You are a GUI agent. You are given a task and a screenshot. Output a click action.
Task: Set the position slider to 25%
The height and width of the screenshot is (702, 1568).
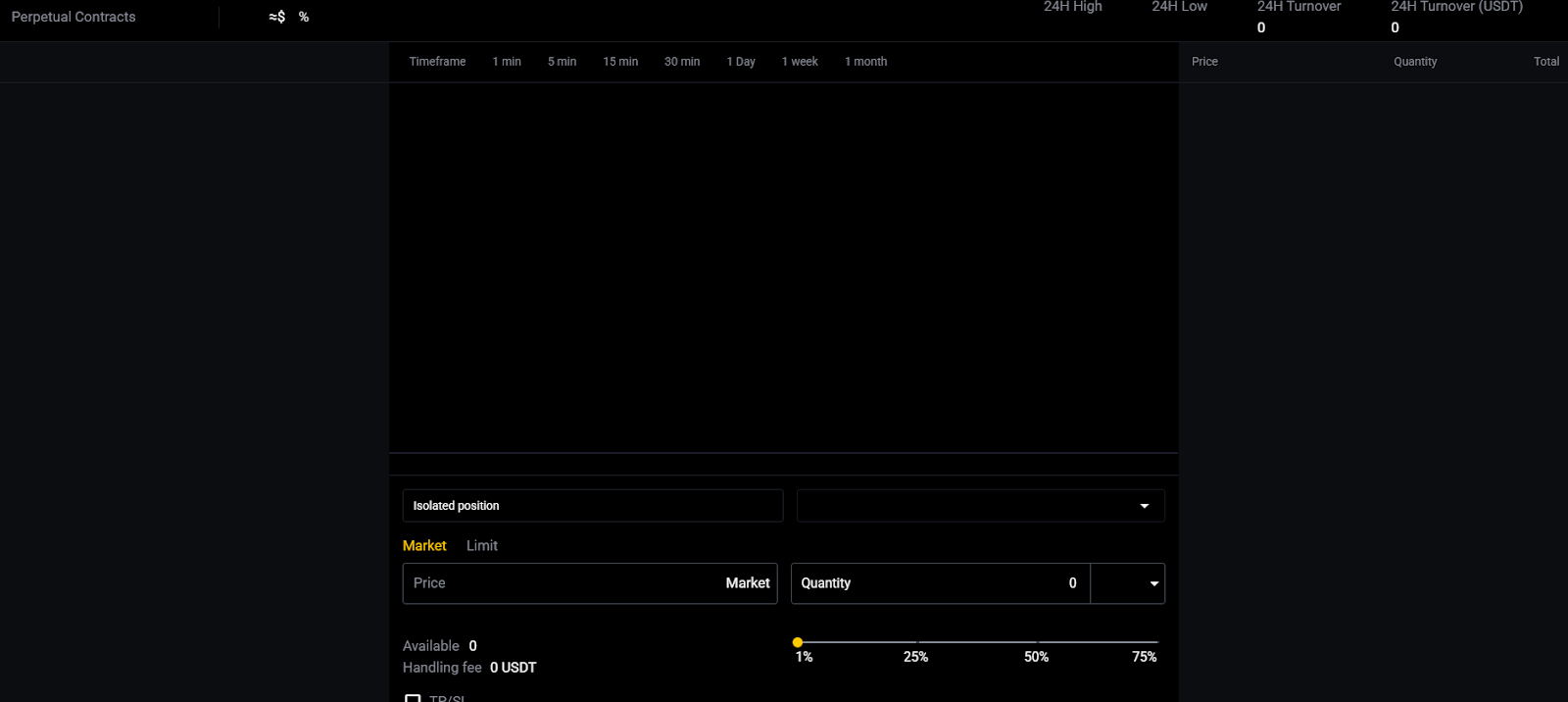tap(915, 657)
